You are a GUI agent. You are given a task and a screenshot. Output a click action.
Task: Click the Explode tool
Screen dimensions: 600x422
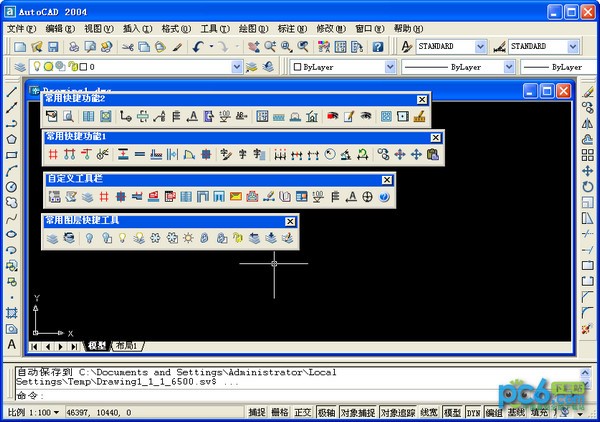point(587,329)
